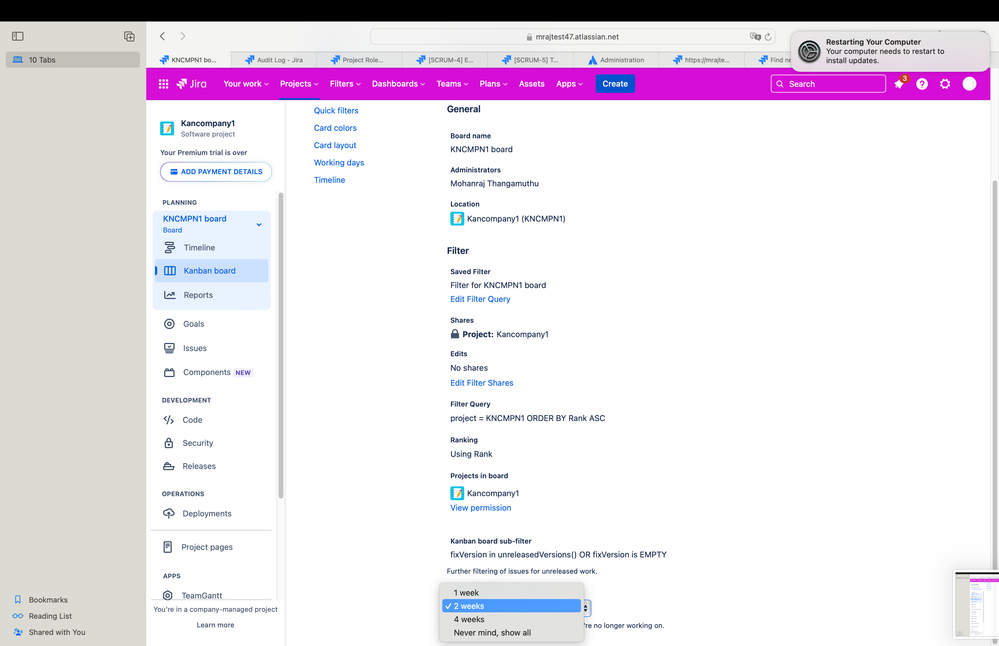The width and height of the screenshot is (999, 646).
Task: Open View permission link
Action: coord(480,508)
